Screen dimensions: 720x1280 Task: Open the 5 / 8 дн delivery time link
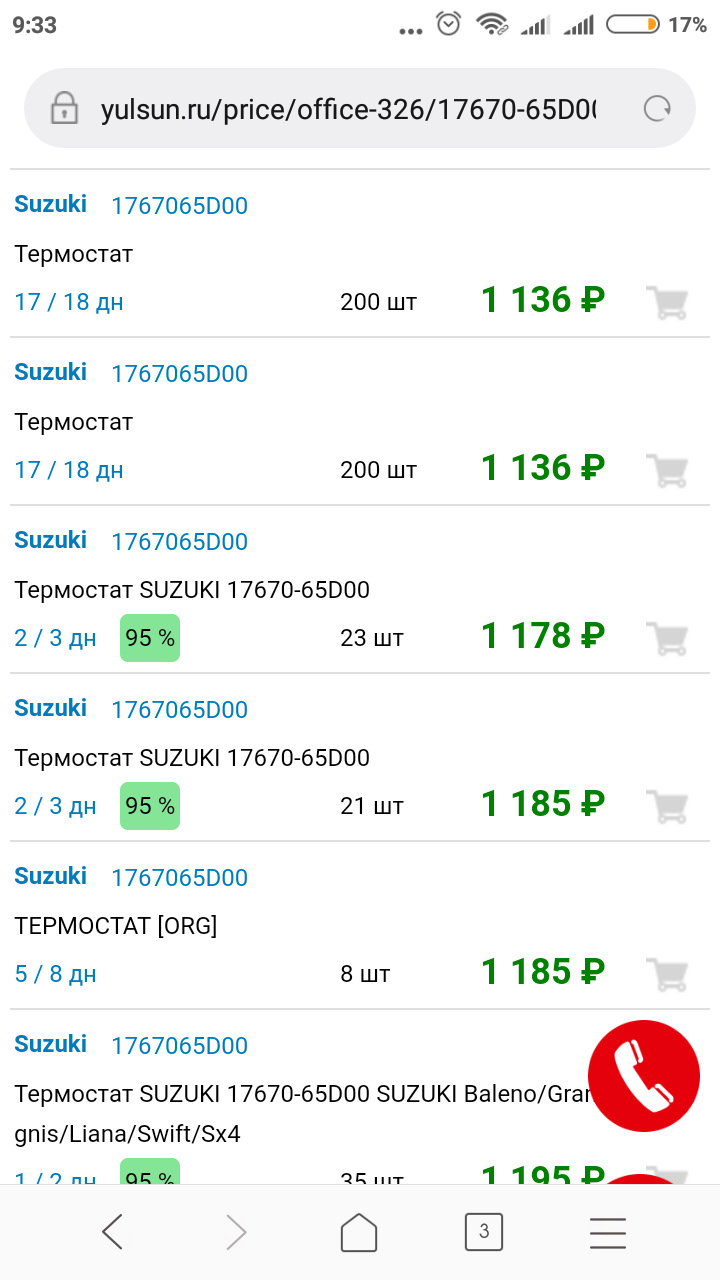56,973
